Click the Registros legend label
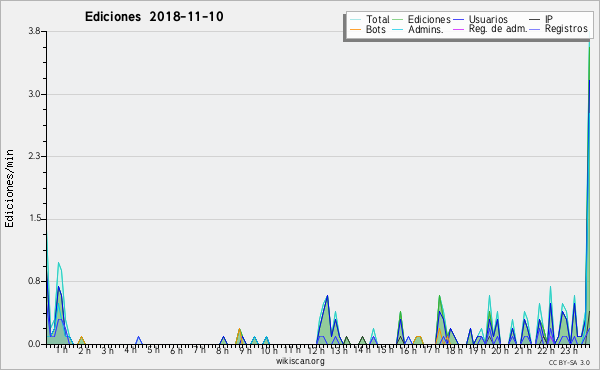The image size is (600, 370). pos(566,29)
